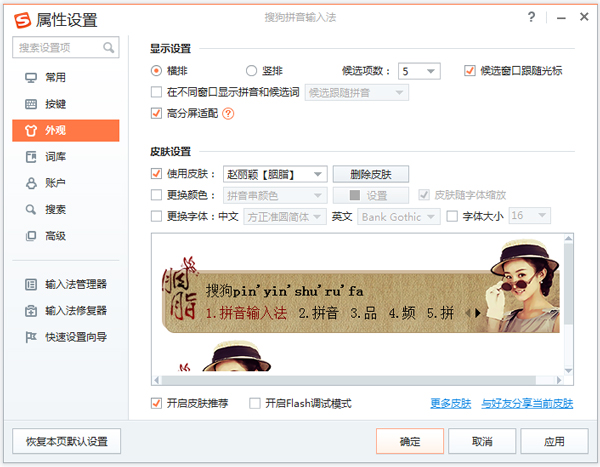Open the 候选项数 dropdown showing 5
This screenshot has width=600, height=467.
click(419, 71)
